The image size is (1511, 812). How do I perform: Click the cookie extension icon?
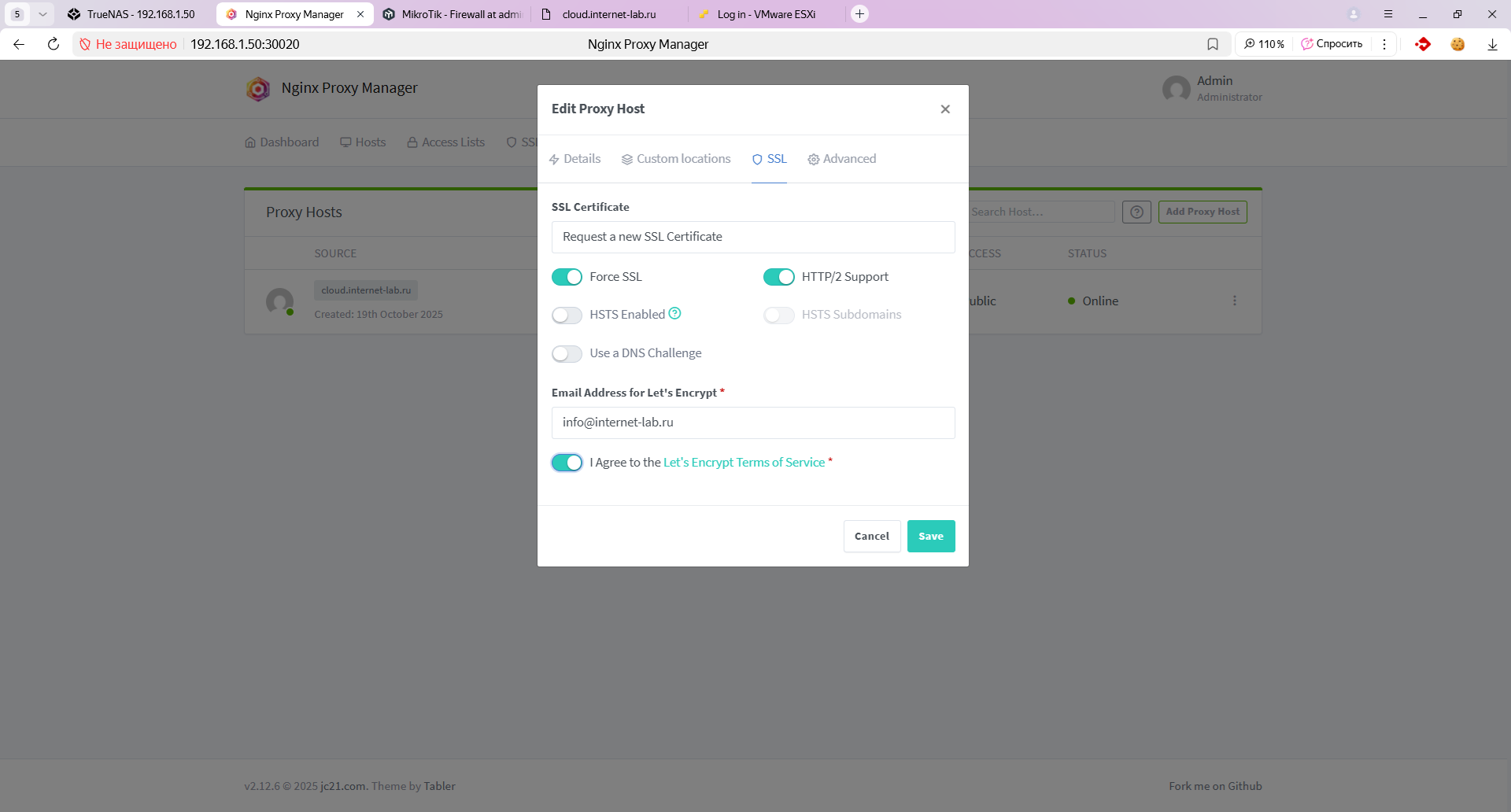tap(1457, 44)
